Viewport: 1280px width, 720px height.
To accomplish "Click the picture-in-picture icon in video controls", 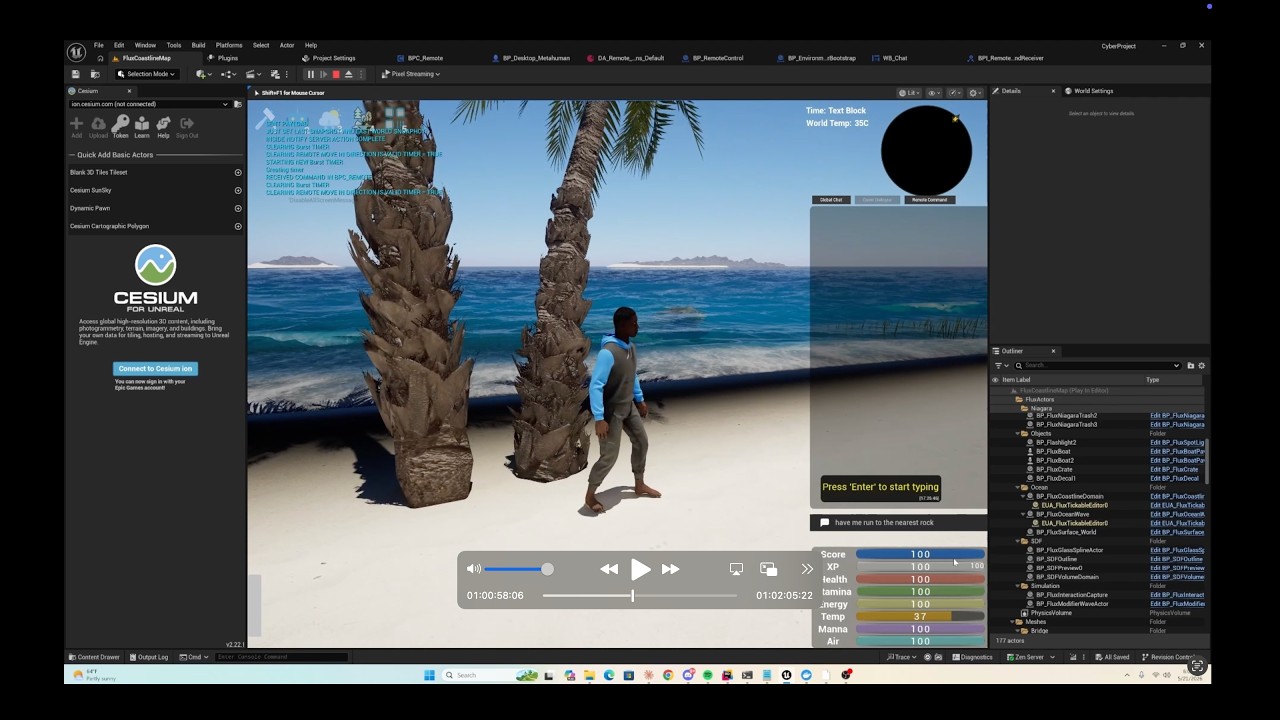I will coord(768,569).
